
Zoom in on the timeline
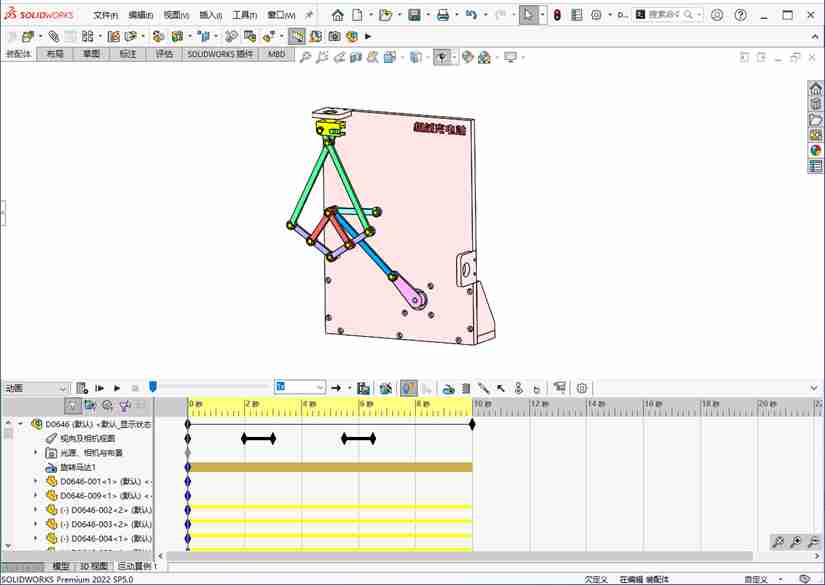click(795, 542)
